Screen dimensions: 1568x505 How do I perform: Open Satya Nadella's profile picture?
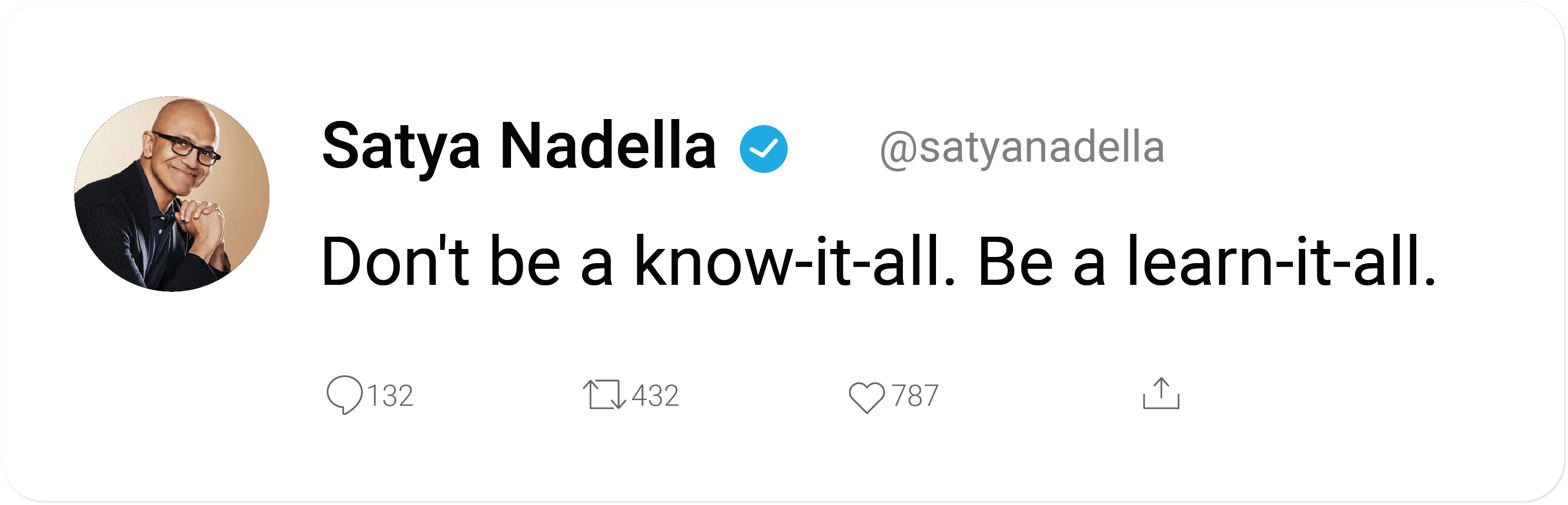(171, 194)
